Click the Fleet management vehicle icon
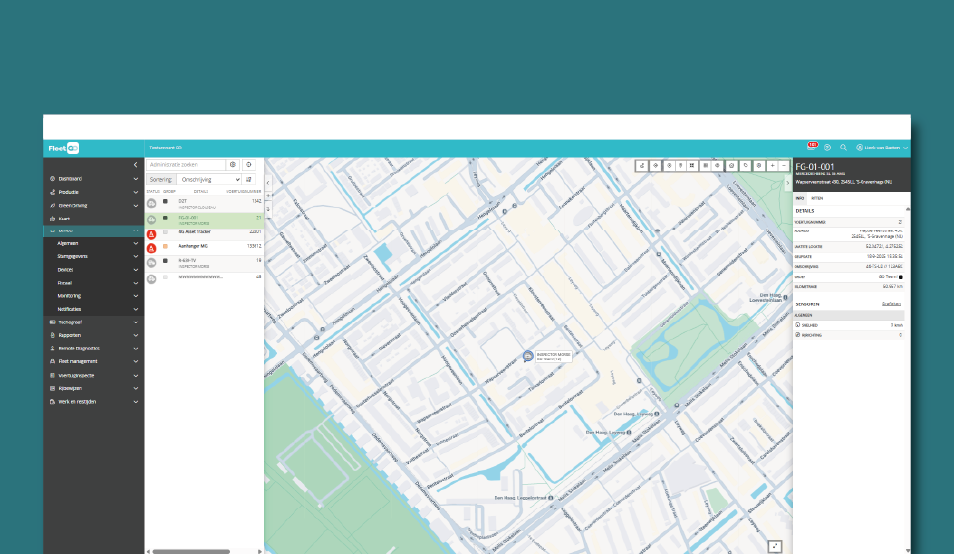The image size is (954, 554). tap(52, 361)
